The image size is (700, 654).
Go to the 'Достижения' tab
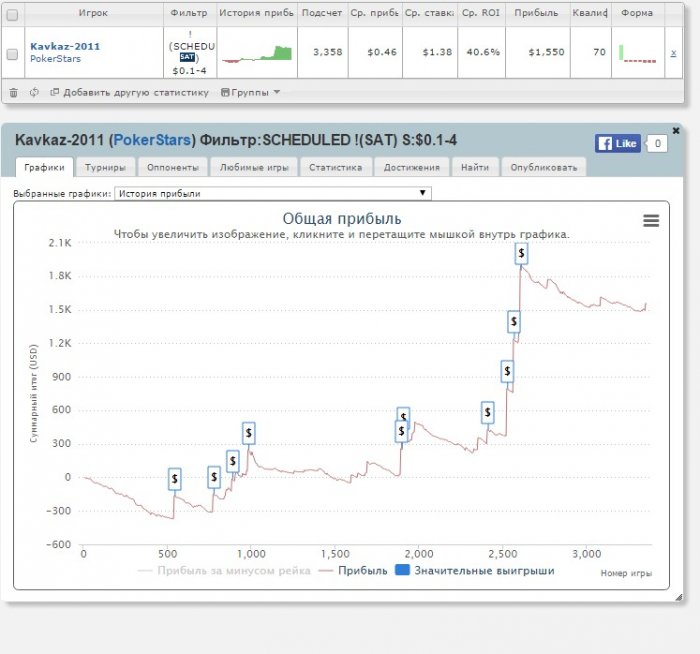click(x=411, y=167)
